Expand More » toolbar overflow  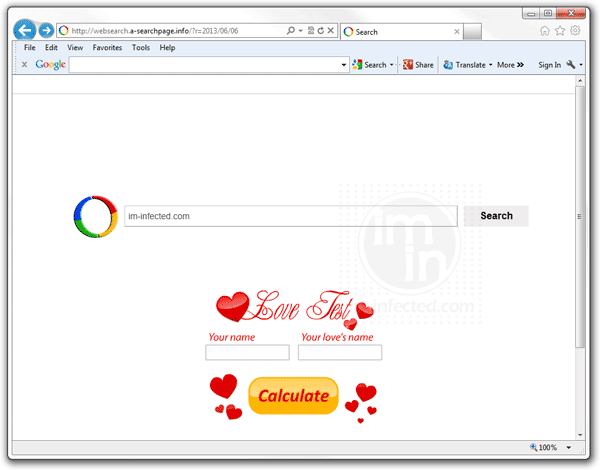[510, 65]
